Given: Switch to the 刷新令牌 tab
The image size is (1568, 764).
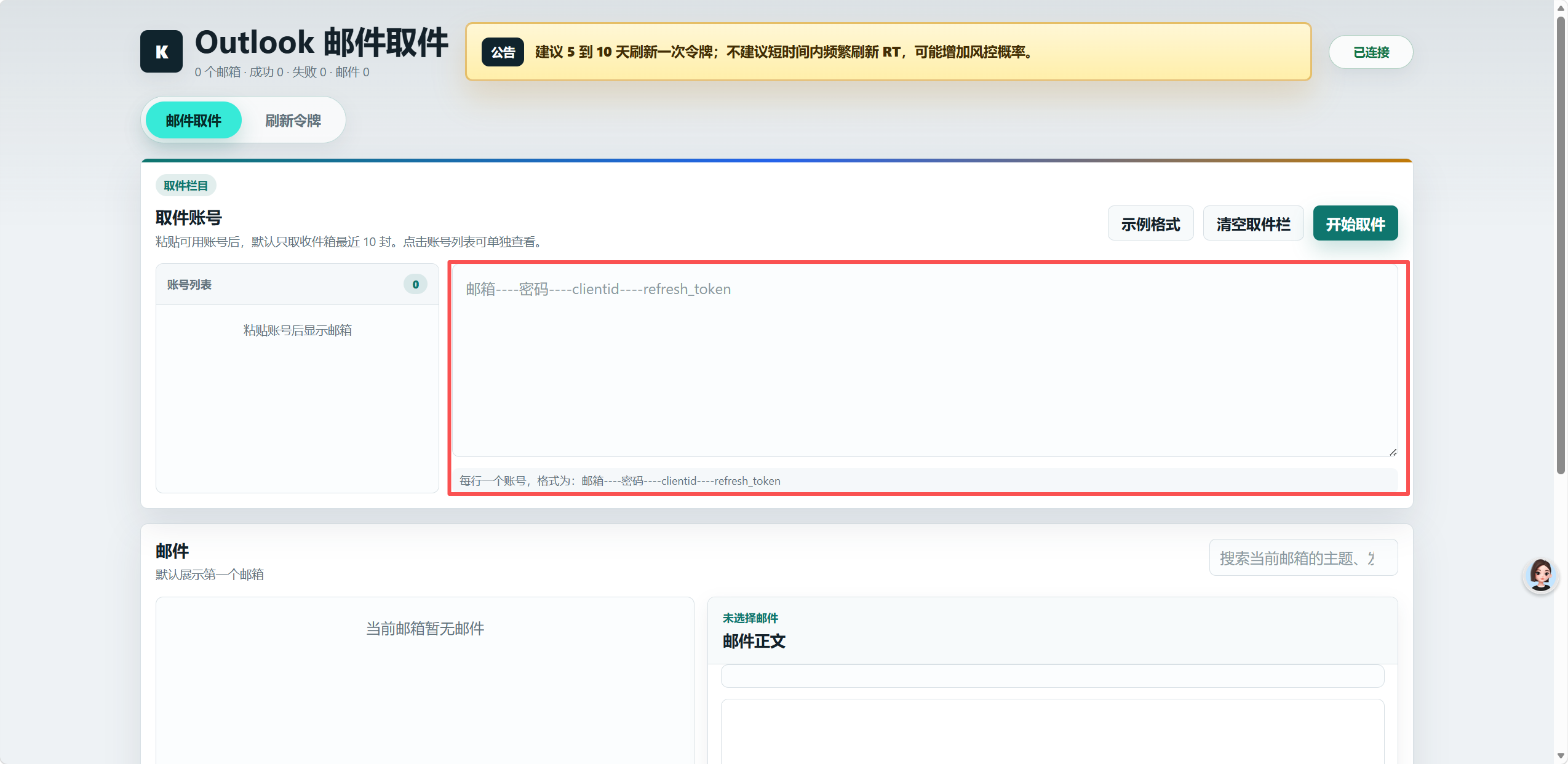Looking at the screenshot, I should [x=293, y=121].
